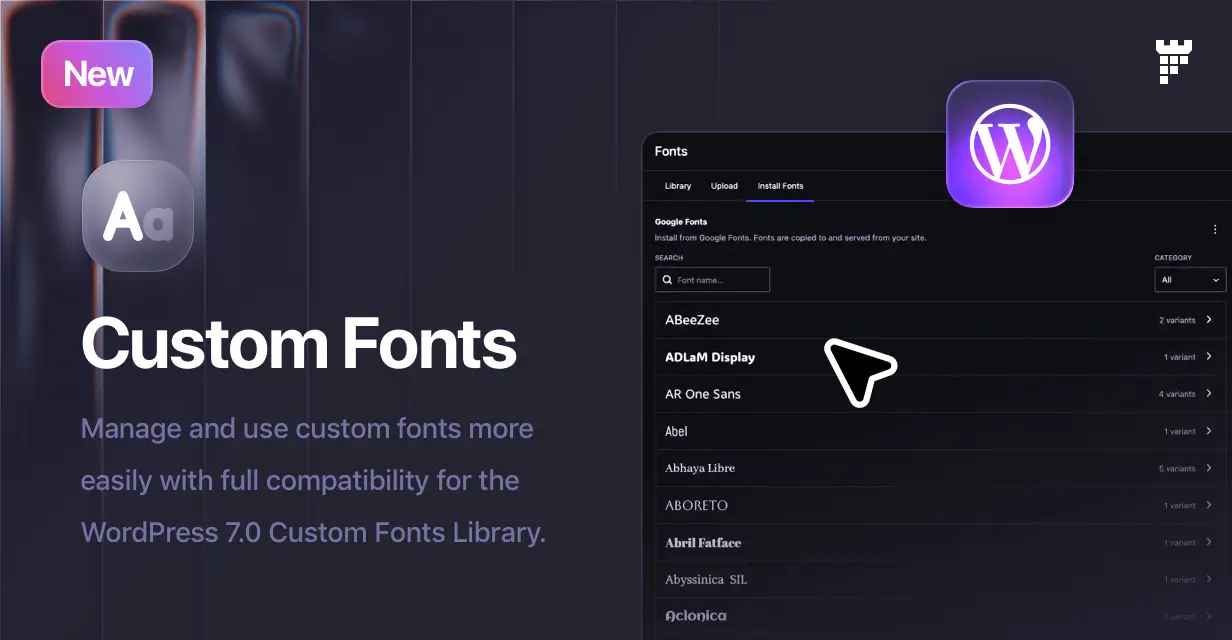Switch to the Library tab
The width and height of the screenshot is (1232, 640).
pos(678,186)
